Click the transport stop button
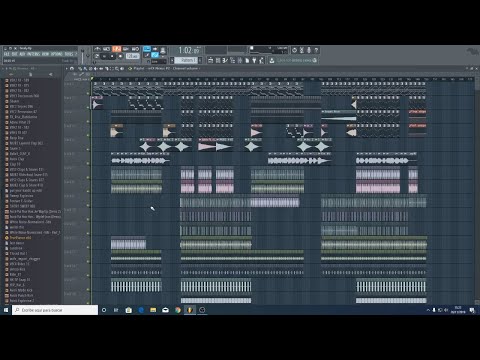The width and height of the screenshot is (480, 360). click(x=112, y=56)
